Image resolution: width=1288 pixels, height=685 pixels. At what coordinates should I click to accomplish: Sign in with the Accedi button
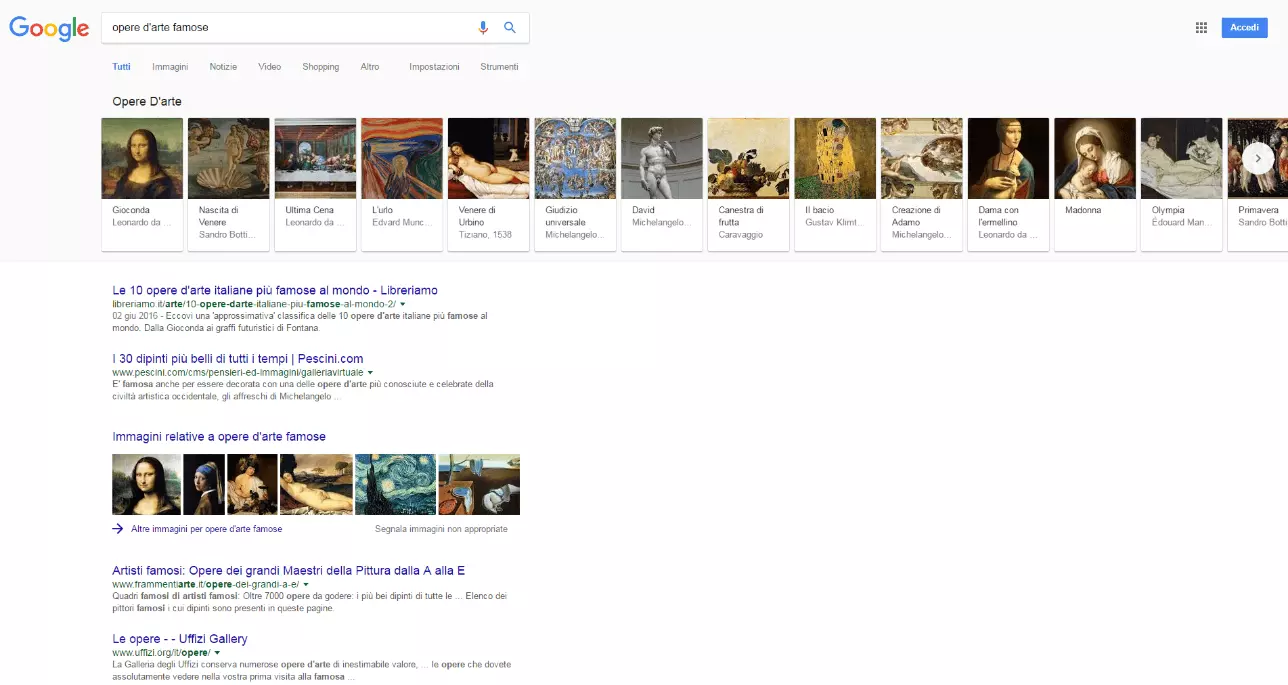point(1244,28)
